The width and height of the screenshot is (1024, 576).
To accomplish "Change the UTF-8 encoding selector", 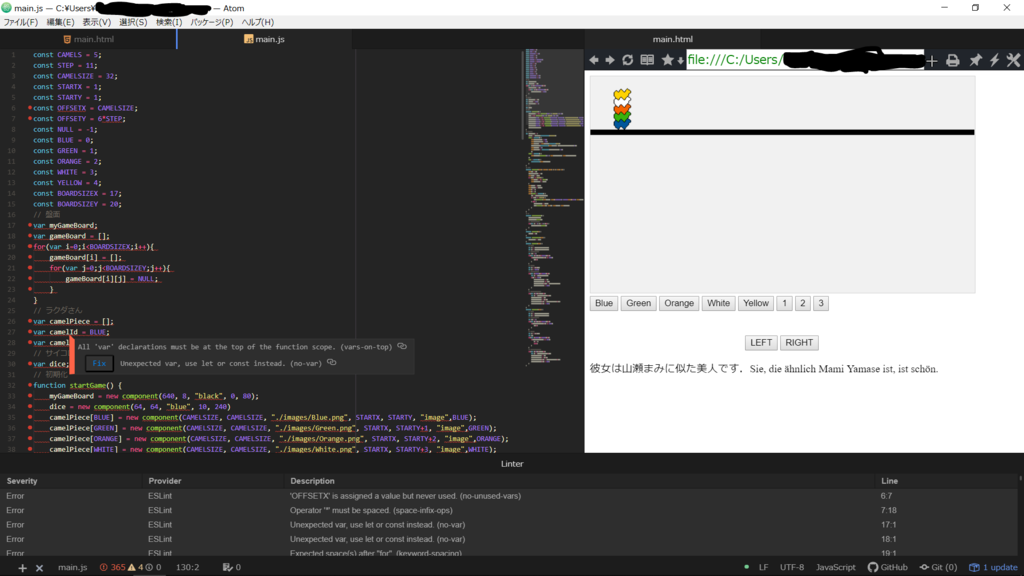I will (792, 568).
